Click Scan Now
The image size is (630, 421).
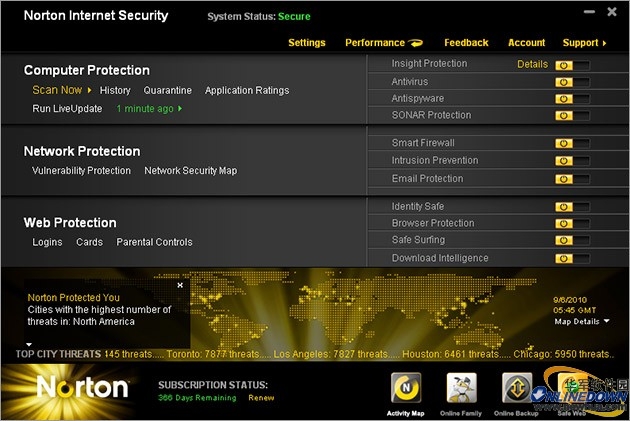click(x=57, y=90)
